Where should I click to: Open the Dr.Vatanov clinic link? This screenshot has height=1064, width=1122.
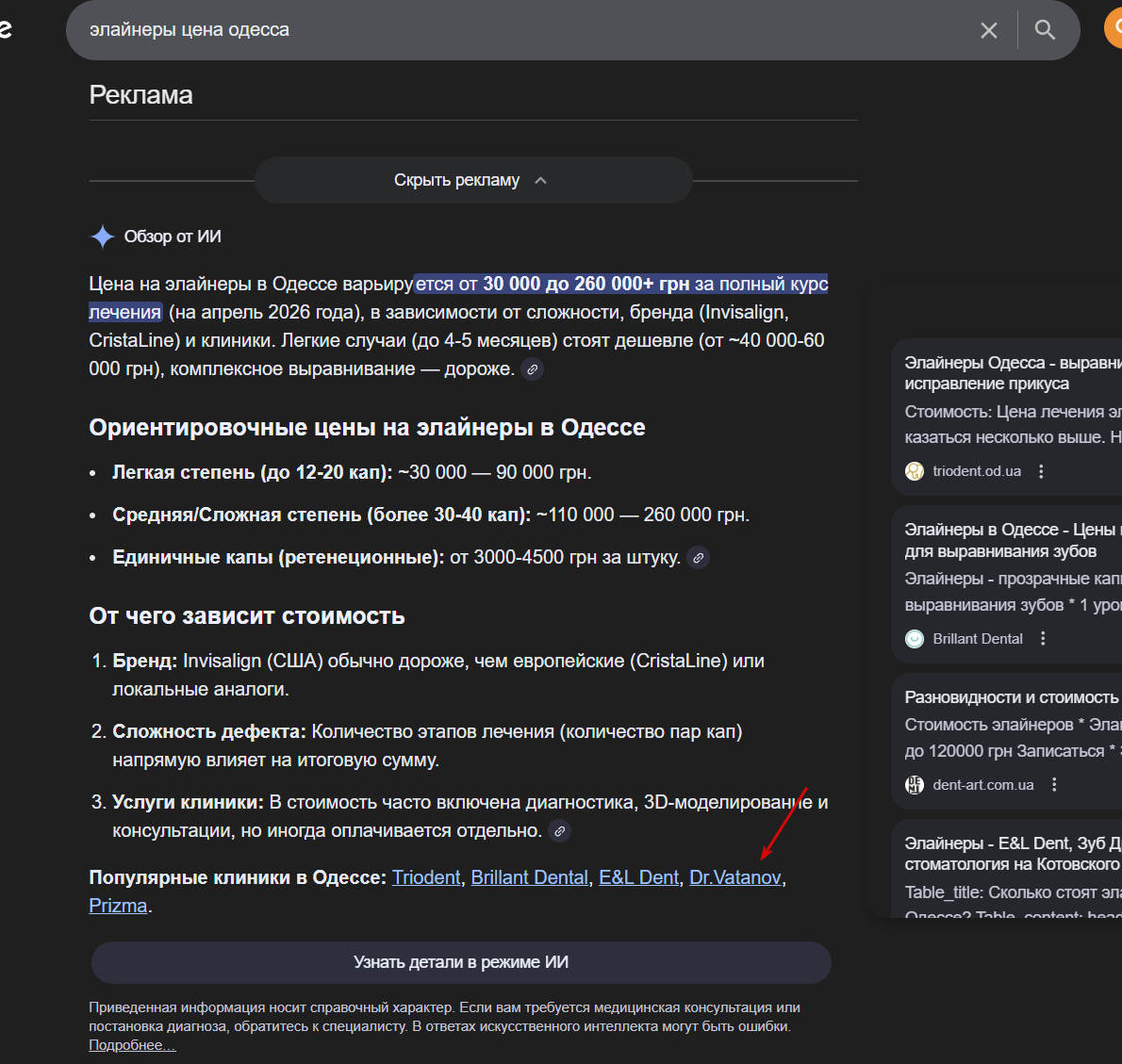click(734, 877)
